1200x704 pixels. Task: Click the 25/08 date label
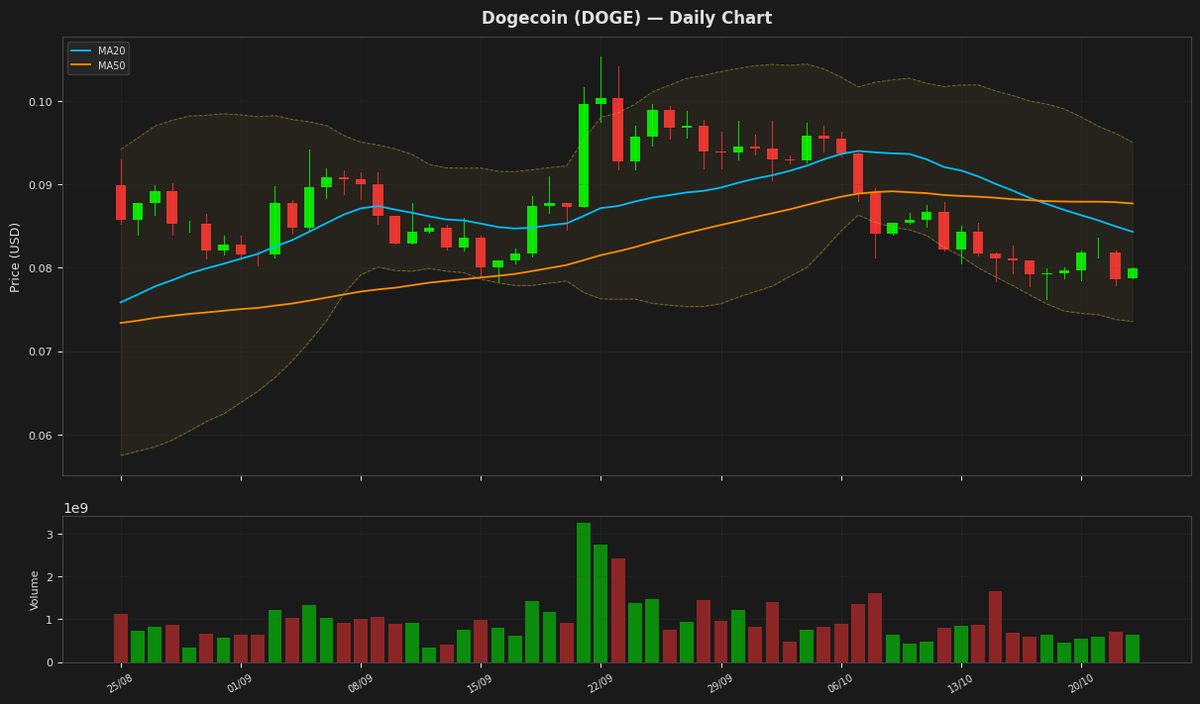tap(119, 683)
